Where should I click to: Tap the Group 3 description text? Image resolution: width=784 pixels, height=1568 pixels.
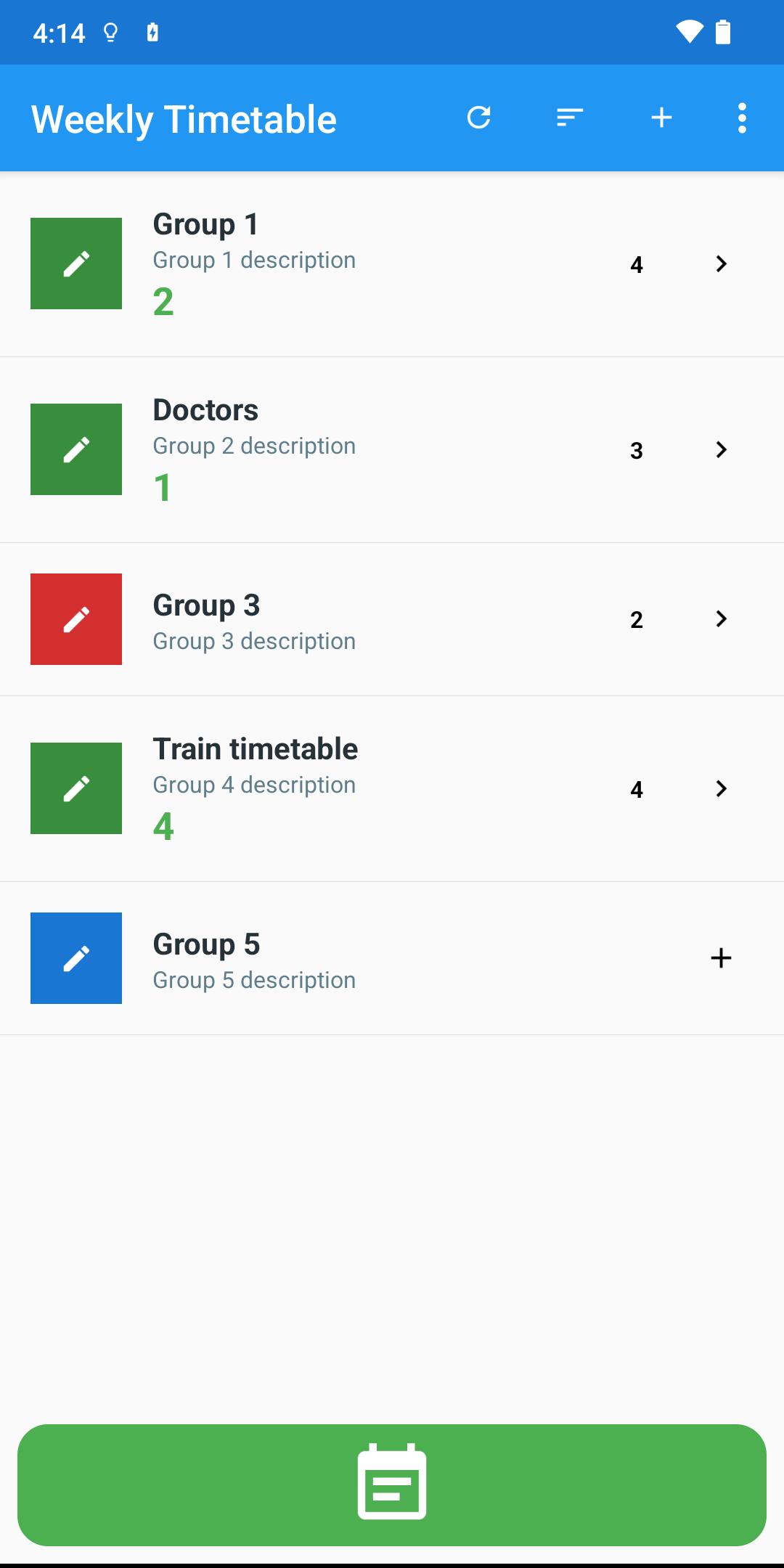(254, 641)
